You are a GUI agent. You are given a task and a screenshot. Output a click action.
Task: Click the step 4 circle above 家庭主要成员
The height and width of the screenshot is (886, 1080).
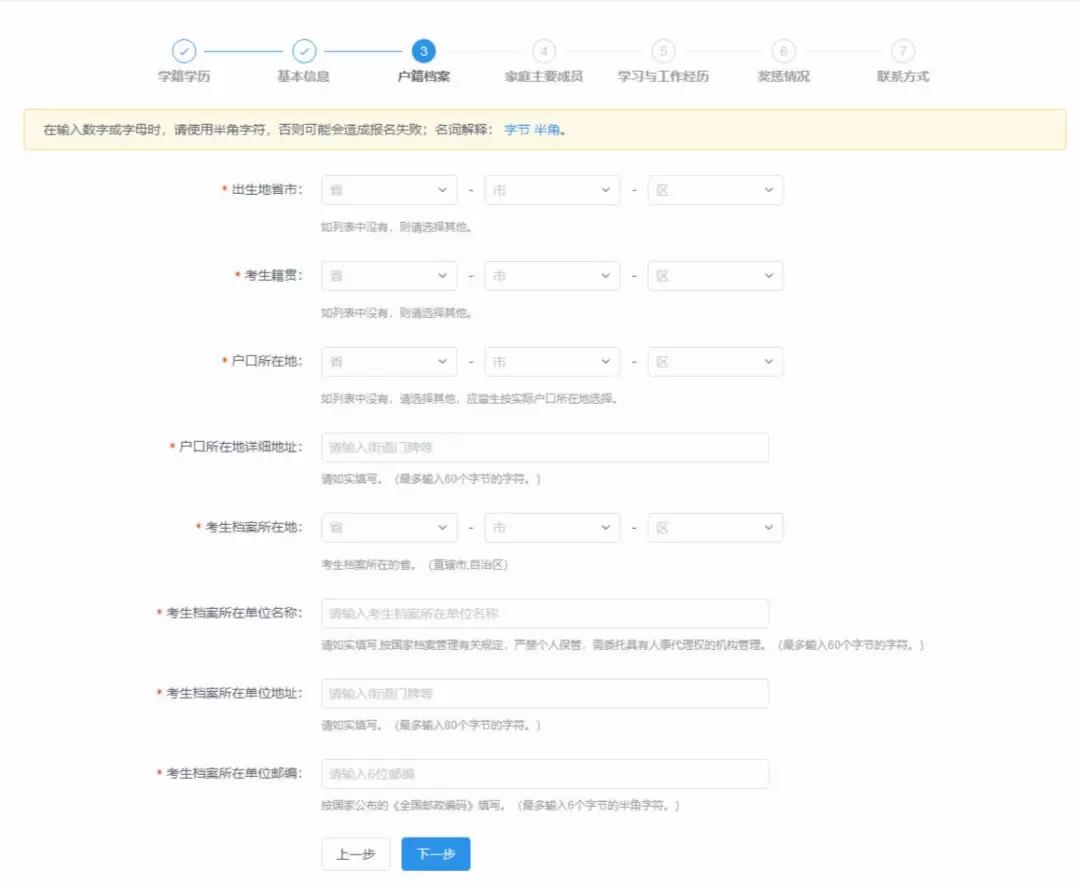coord(545,50)
